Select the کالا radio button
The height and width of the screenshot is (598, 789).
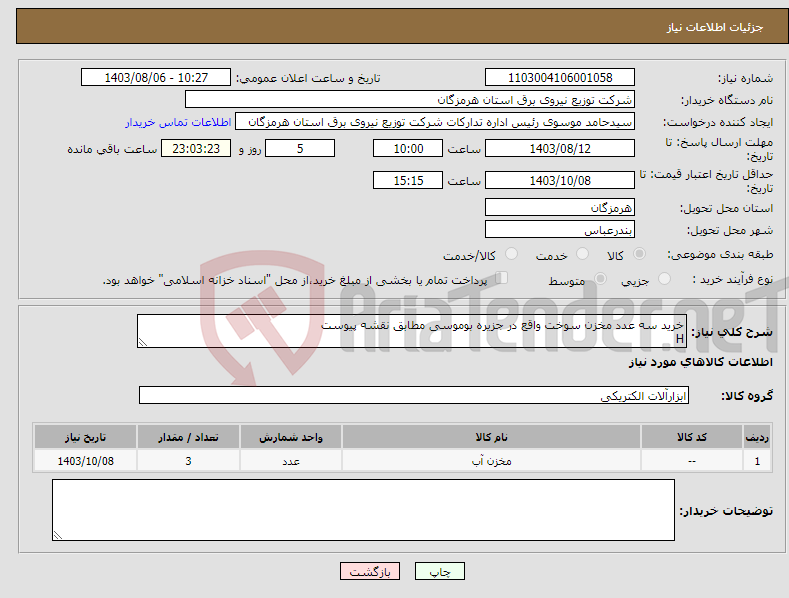[639, 254]
